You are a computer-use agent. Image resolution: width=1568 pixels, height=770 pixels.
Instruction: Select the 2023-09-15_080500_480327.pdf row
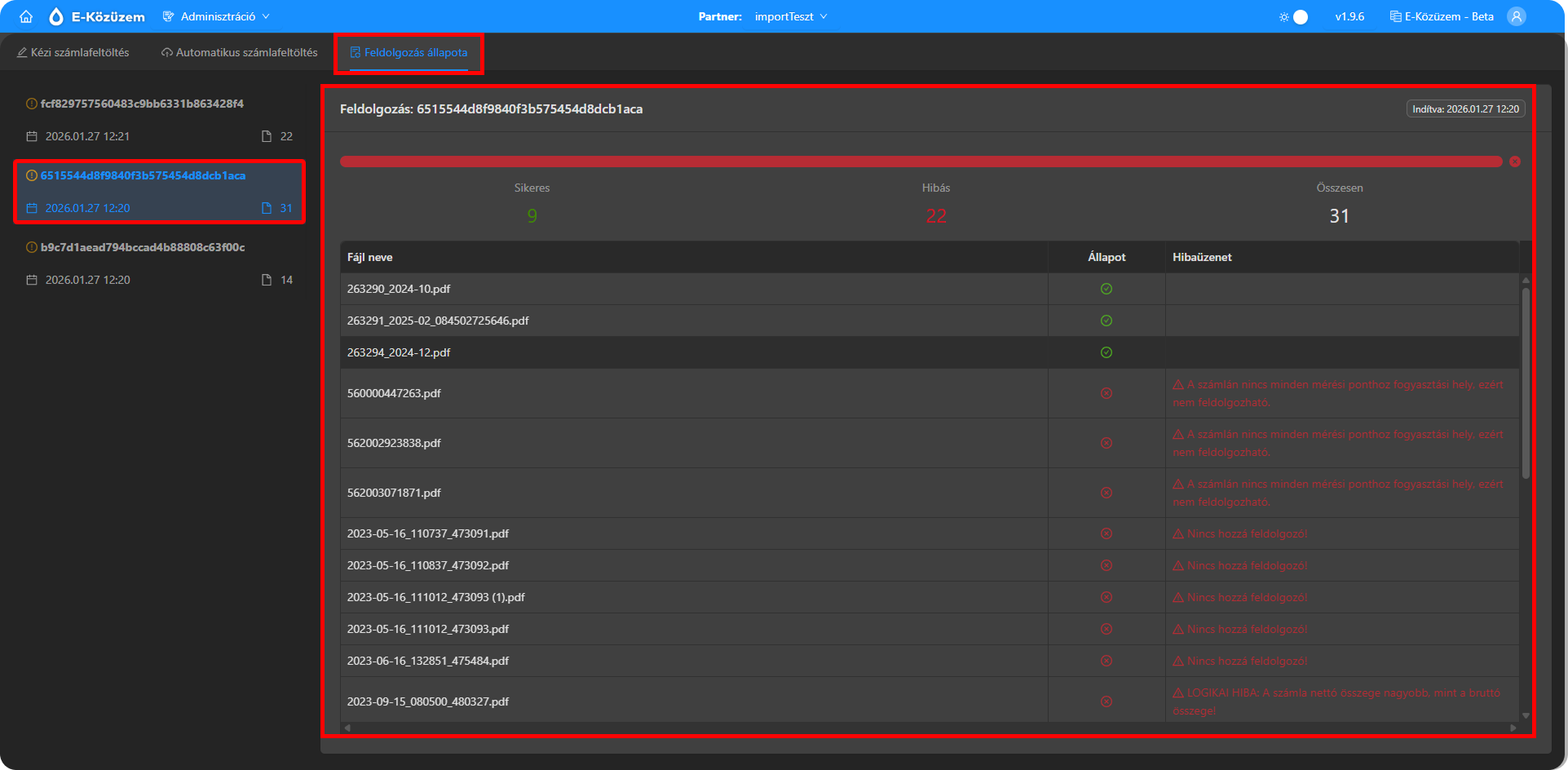click(x=428, y=701)
